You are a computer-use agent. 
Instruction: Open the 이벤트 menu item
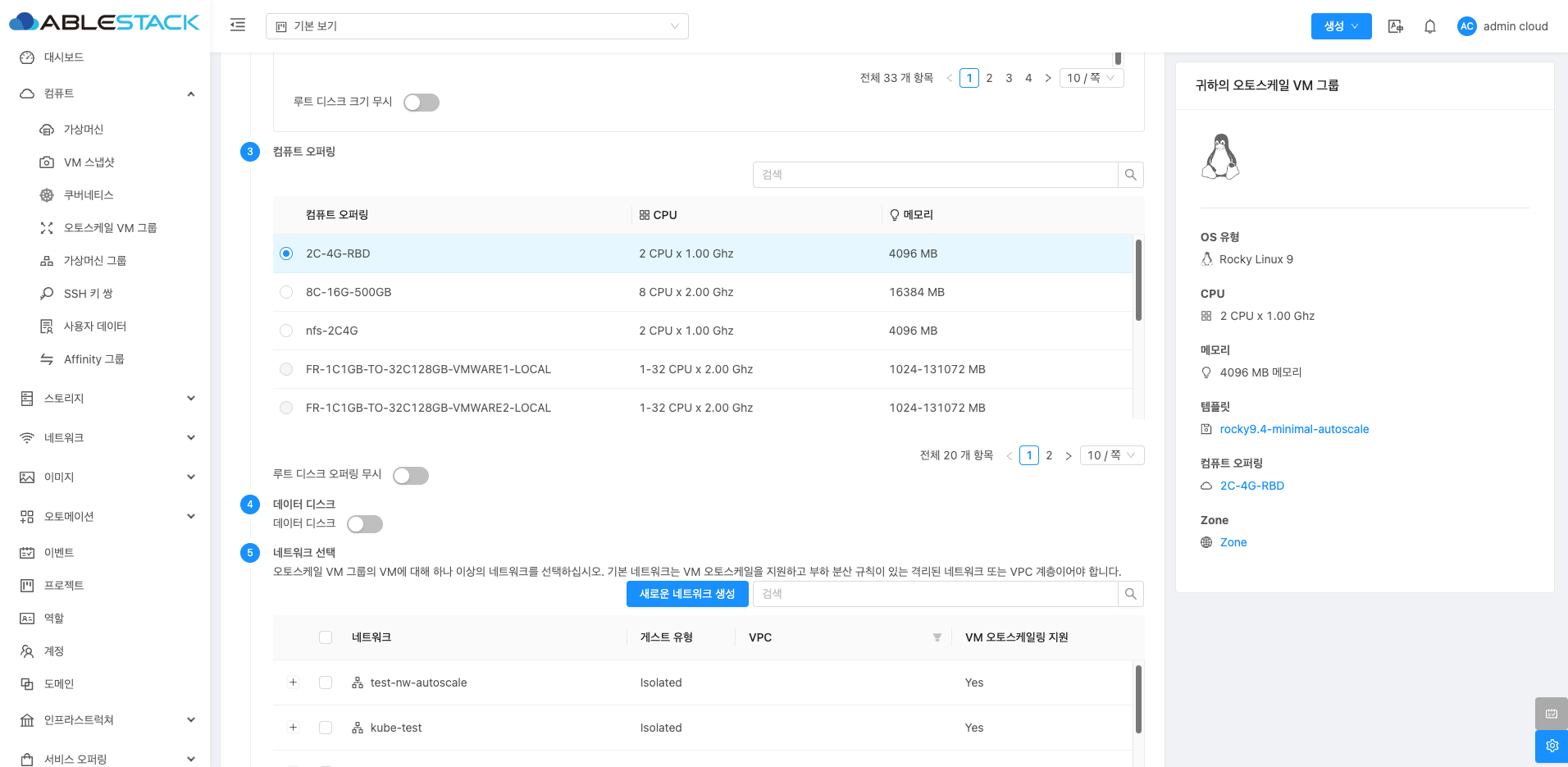pos(59,553)
